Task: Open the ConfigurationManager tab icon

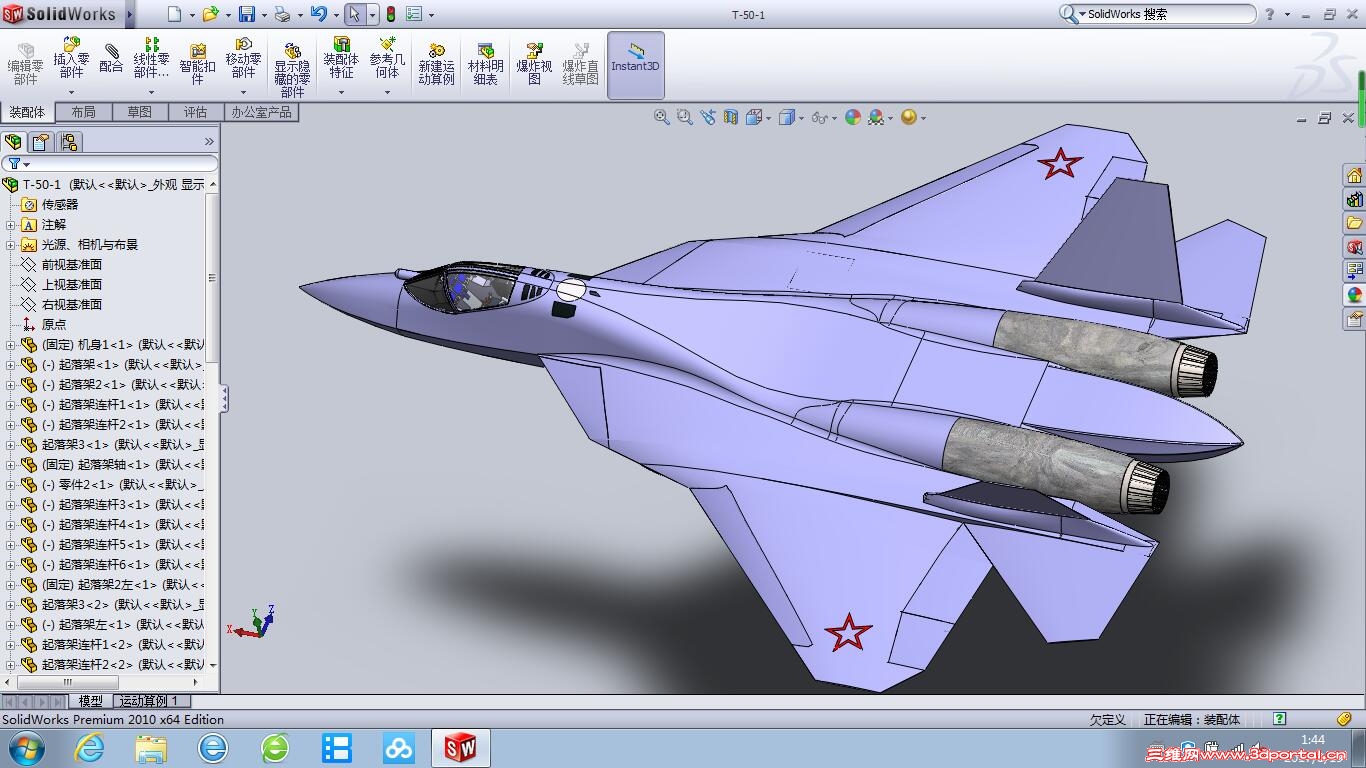Action: [x=69, y=141]
